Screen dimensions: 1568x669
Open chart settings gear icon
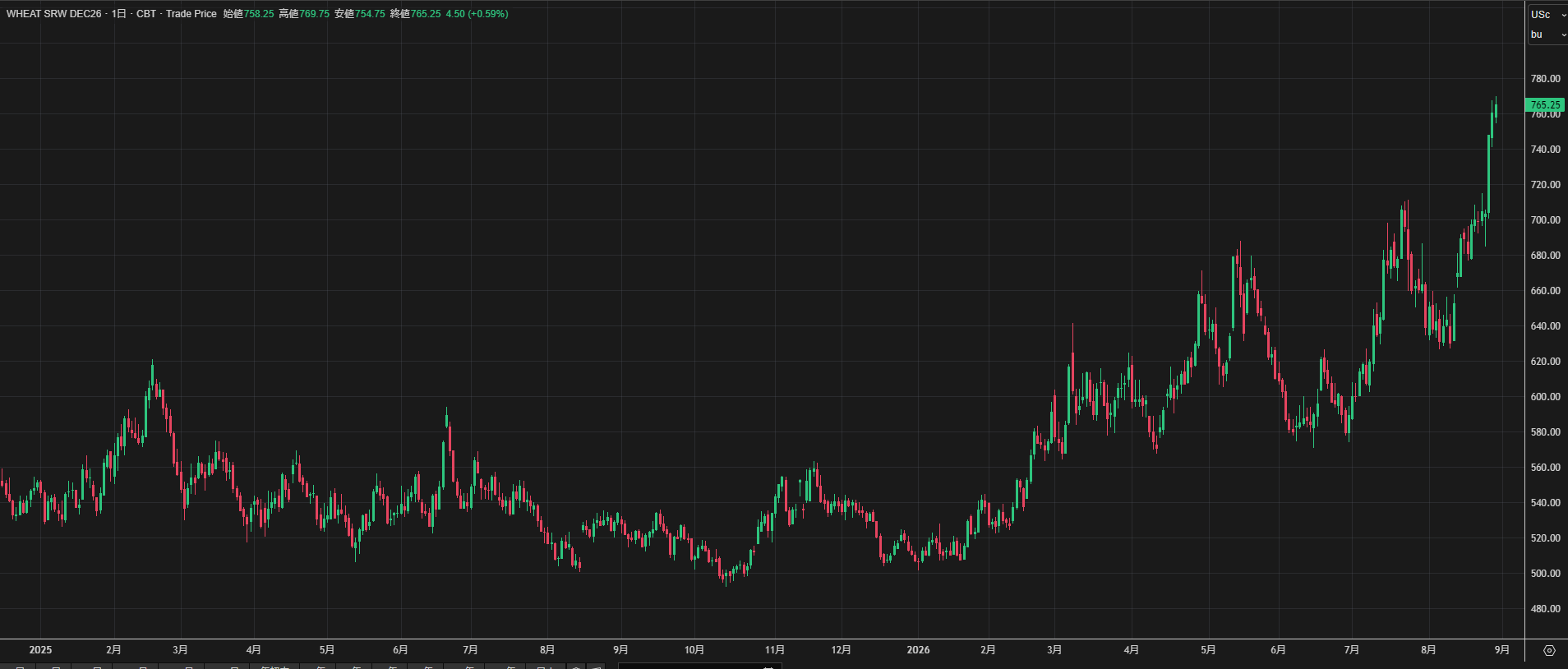[1549, 650]
